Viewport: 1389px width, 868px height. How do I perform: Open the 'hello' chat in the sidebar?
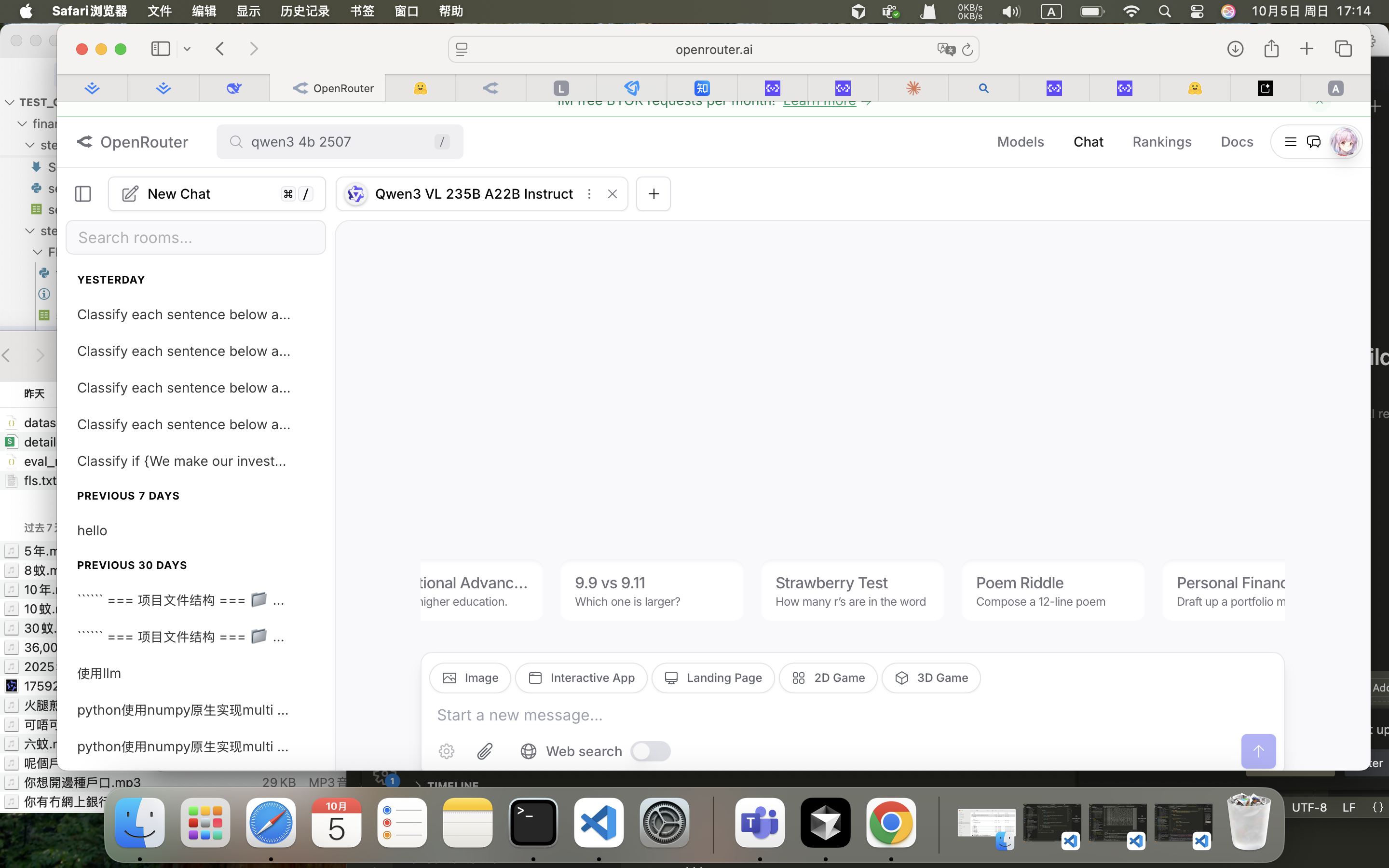pos(93,530)
